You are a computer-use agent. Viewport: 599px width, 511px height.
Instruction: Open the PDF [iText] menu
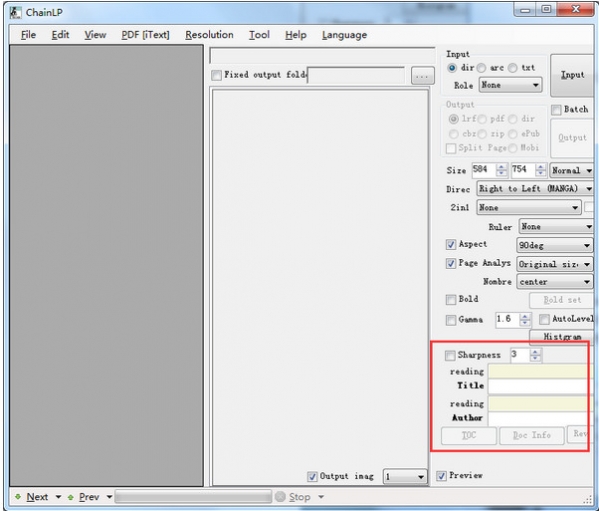point(145,35)
